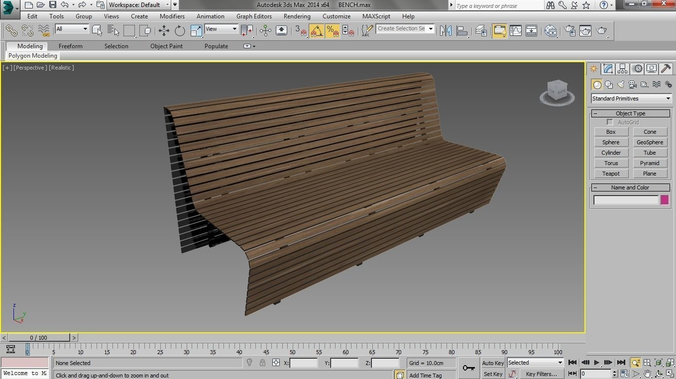Click the Select and Manipulate icon
This screenshot has height=379, width=676.
coord(265,31)
